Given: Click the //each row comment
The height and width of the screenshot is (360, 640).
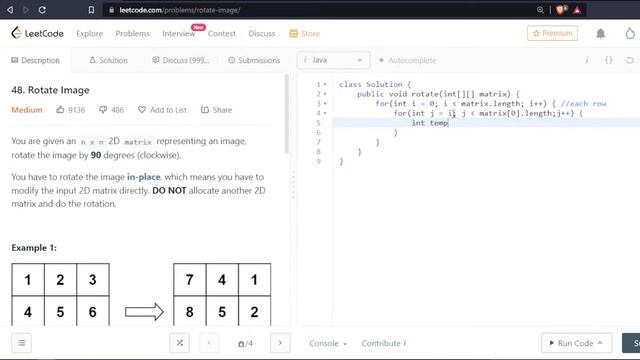Looking at the screenshot, I should coord(584,104).
